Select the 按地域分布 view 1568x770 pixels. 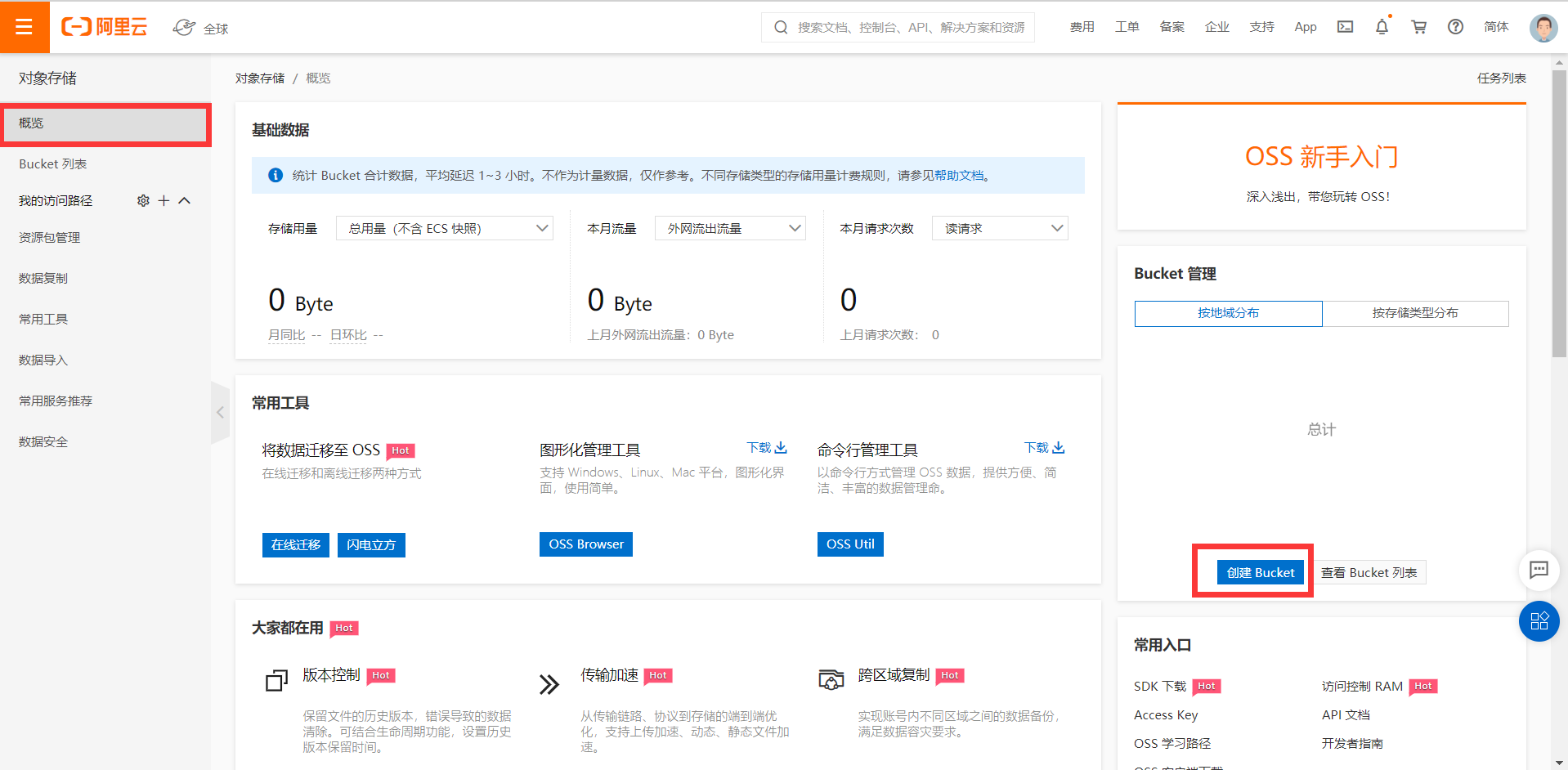coord(1228,313)
